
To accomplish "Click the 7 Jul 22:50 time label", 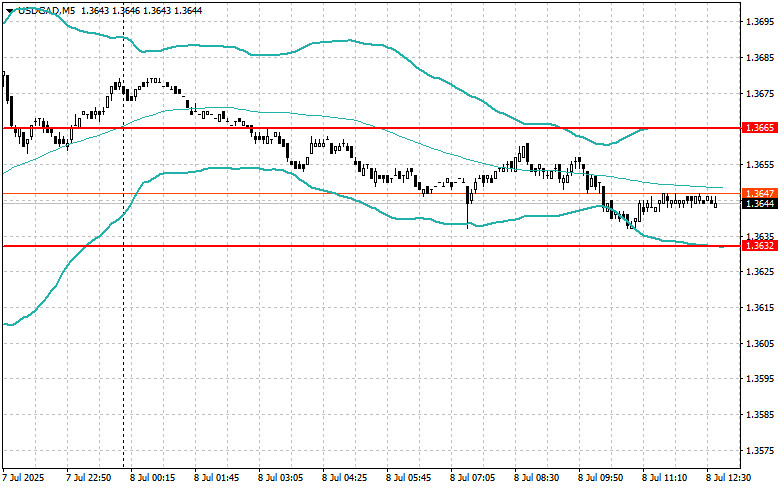I will (89, 478).
